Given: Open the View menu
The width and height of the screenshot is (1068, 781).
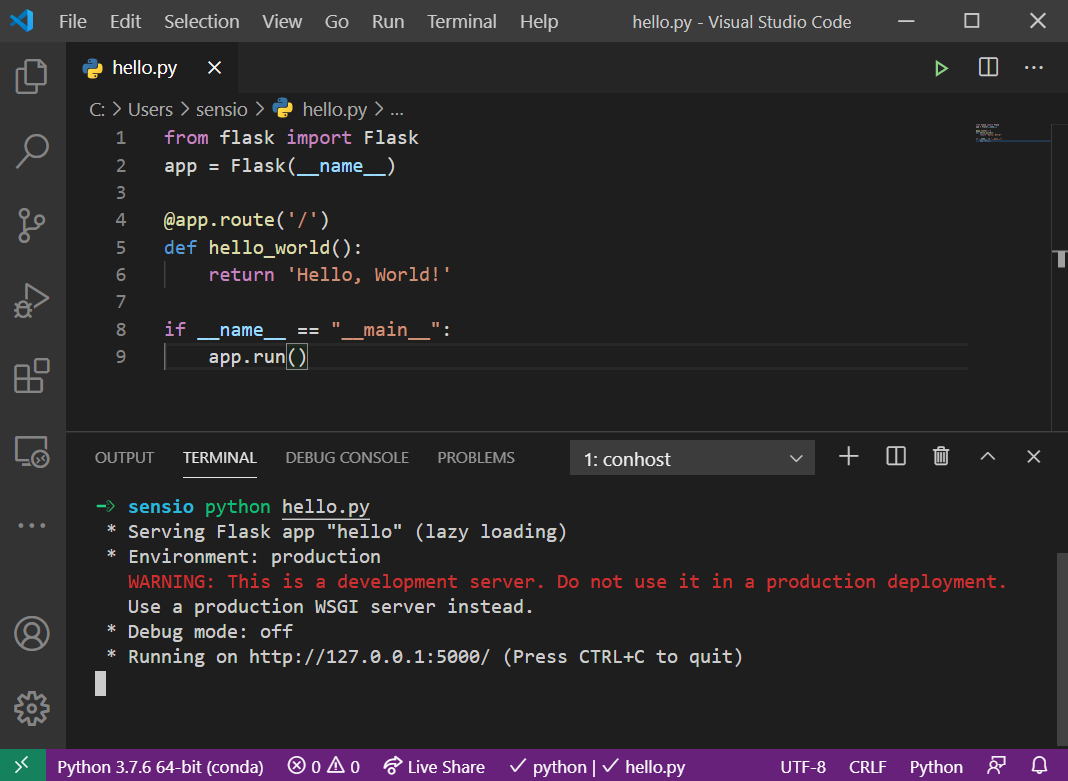Looking at the screenshot, I should (282, 22).
